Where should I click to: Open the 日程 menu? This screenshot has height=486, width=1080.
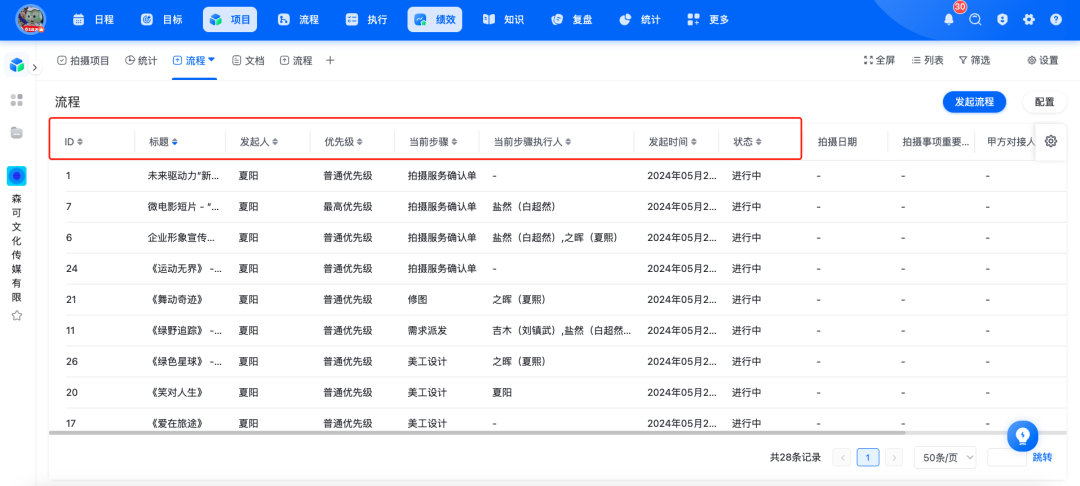(x=93, y=19)
